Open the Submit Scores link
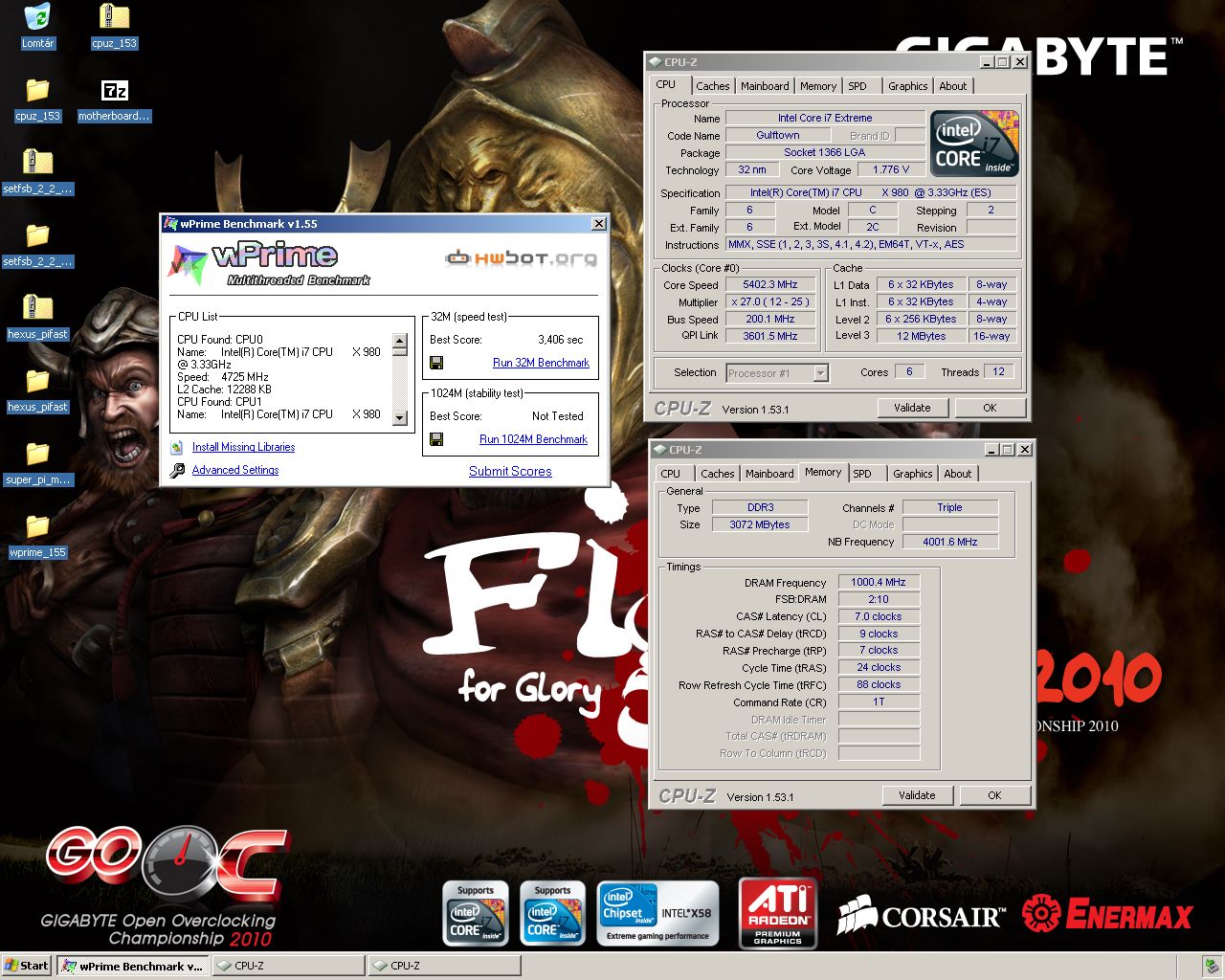Screen dimensions: 1225x980 coord(510,471)
